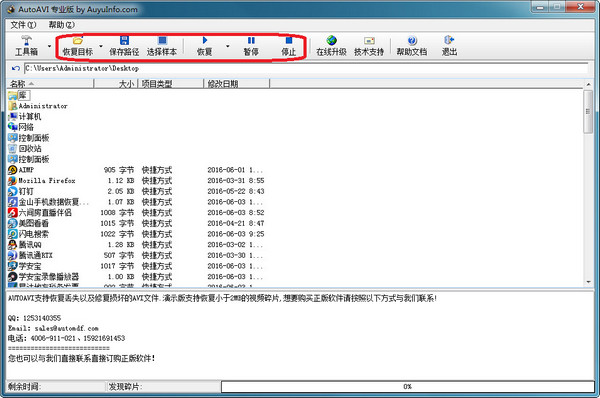Click the back arrow beside the path field
600x398 pixels.
16,69
